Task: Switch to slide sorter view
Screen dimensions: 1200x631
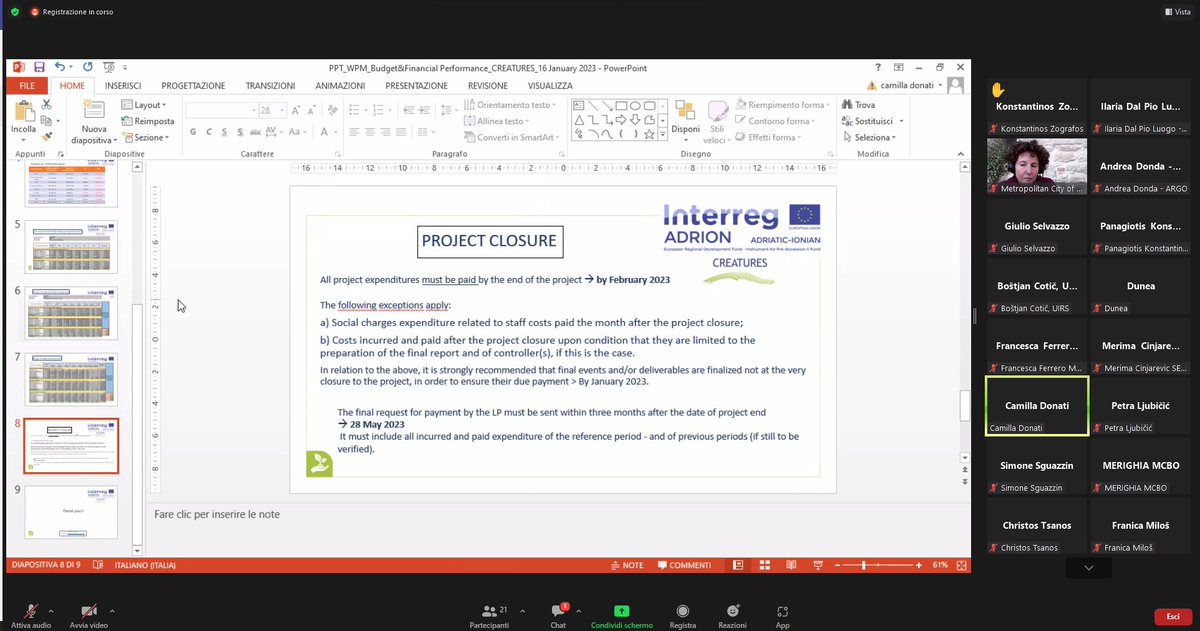Action: (x=765, y=565)
